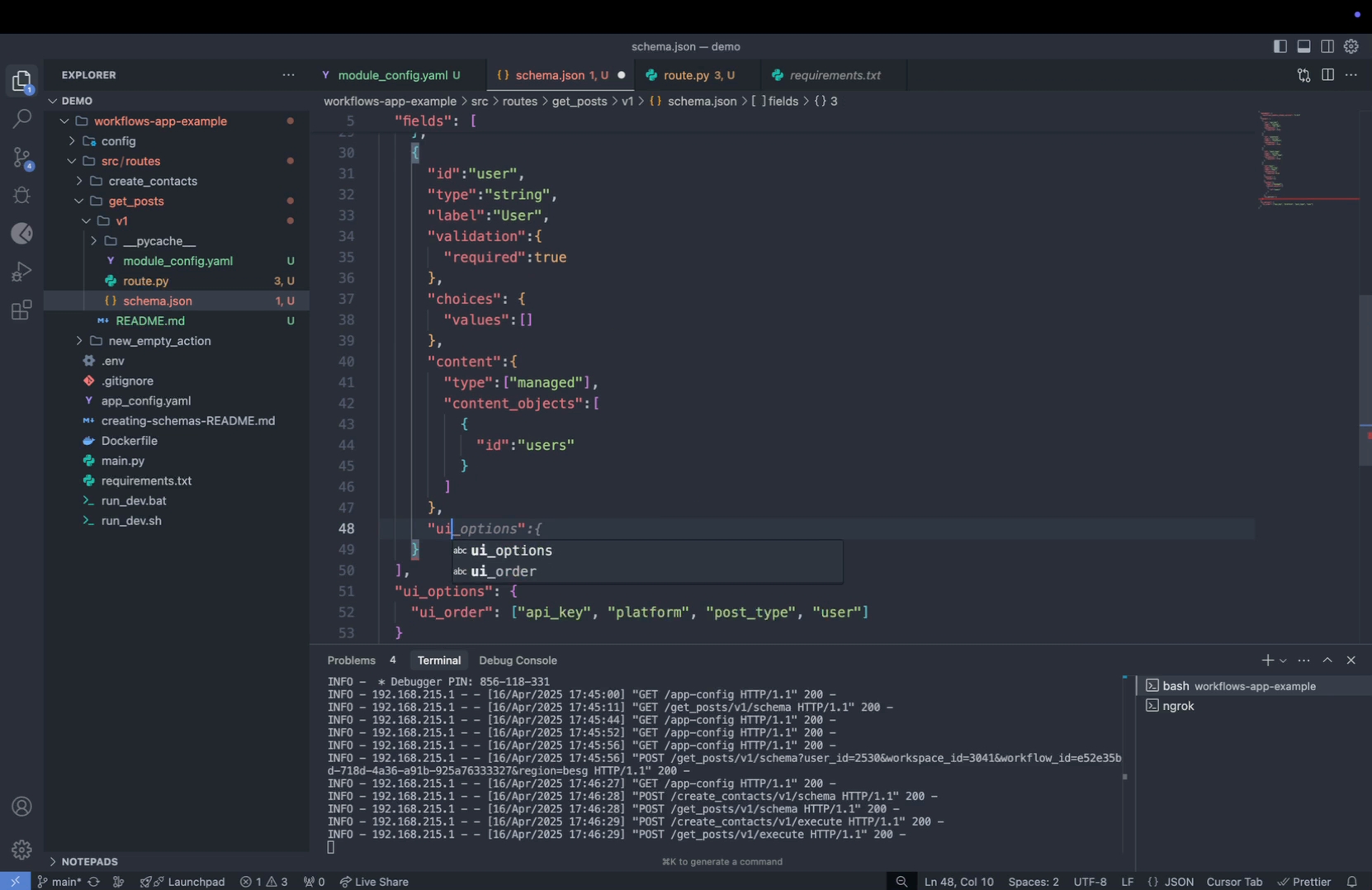Screen dimensions: 1372x890
Task: Click the Manage settings gear icon
Action: [x=22, y=849]
